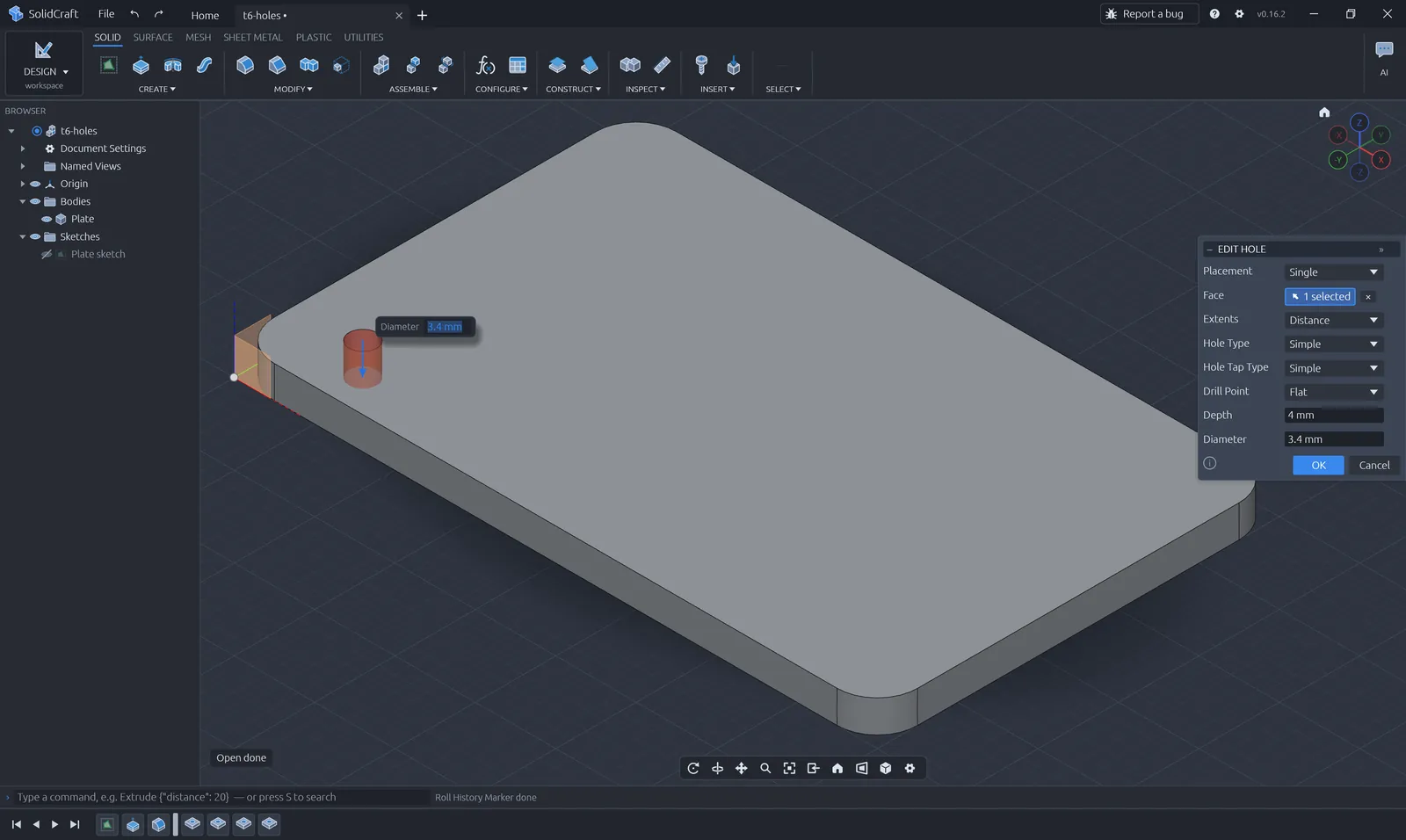Hide the Origin folder with eye icon

click(35, 185)
